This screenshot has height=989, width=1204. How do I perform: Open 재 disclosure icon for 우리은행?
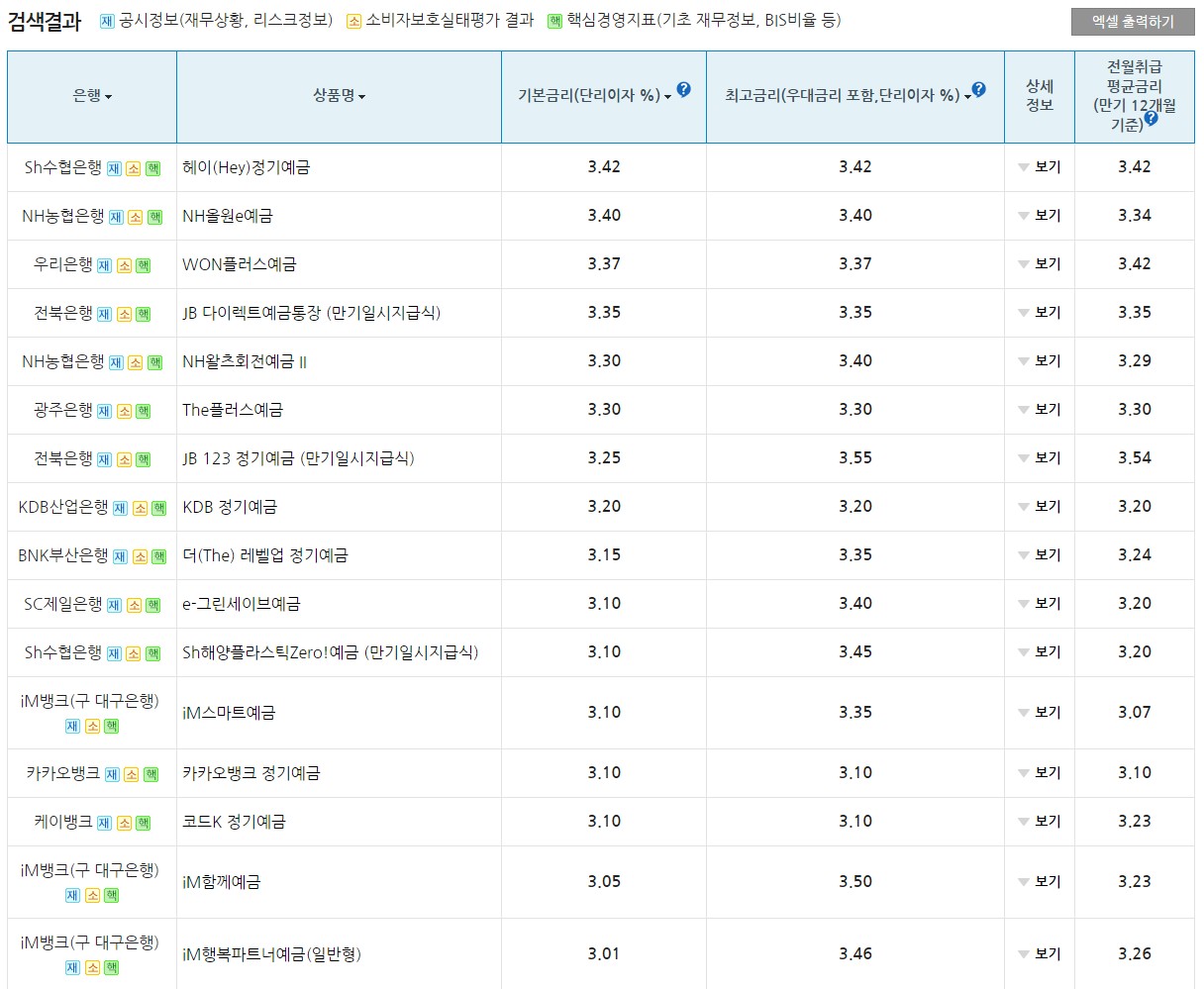coord(105,265)
